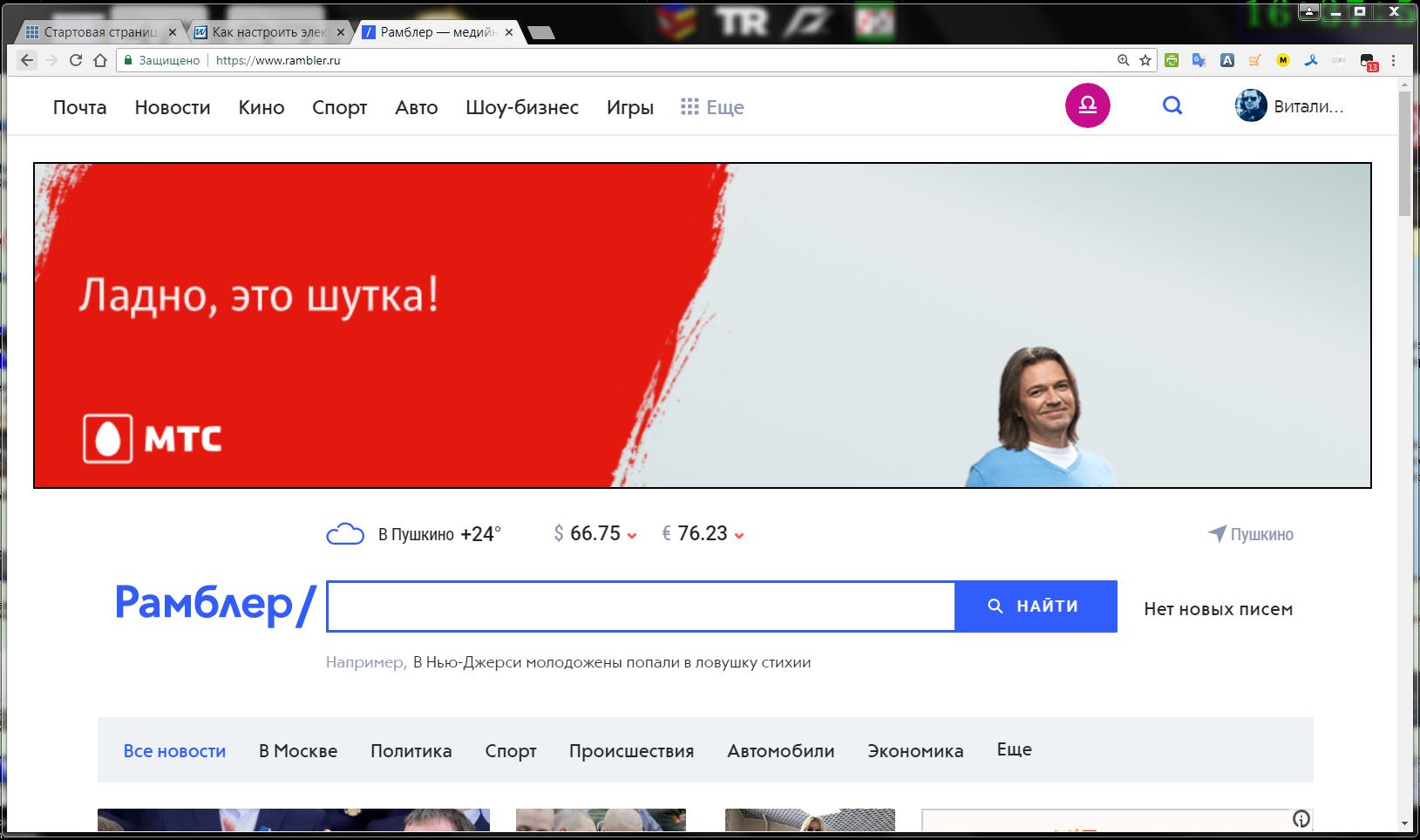Select the Происшествия news tab
Image resolution: width=1420 pixels, height=840 pixels.
point(632,751)
